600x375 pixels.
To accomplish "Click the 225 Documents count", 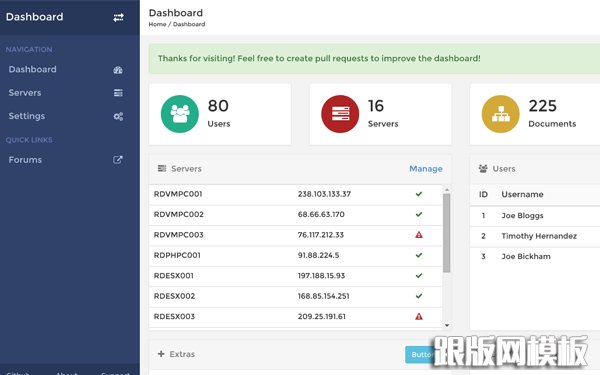I will [x=543, y=106].
